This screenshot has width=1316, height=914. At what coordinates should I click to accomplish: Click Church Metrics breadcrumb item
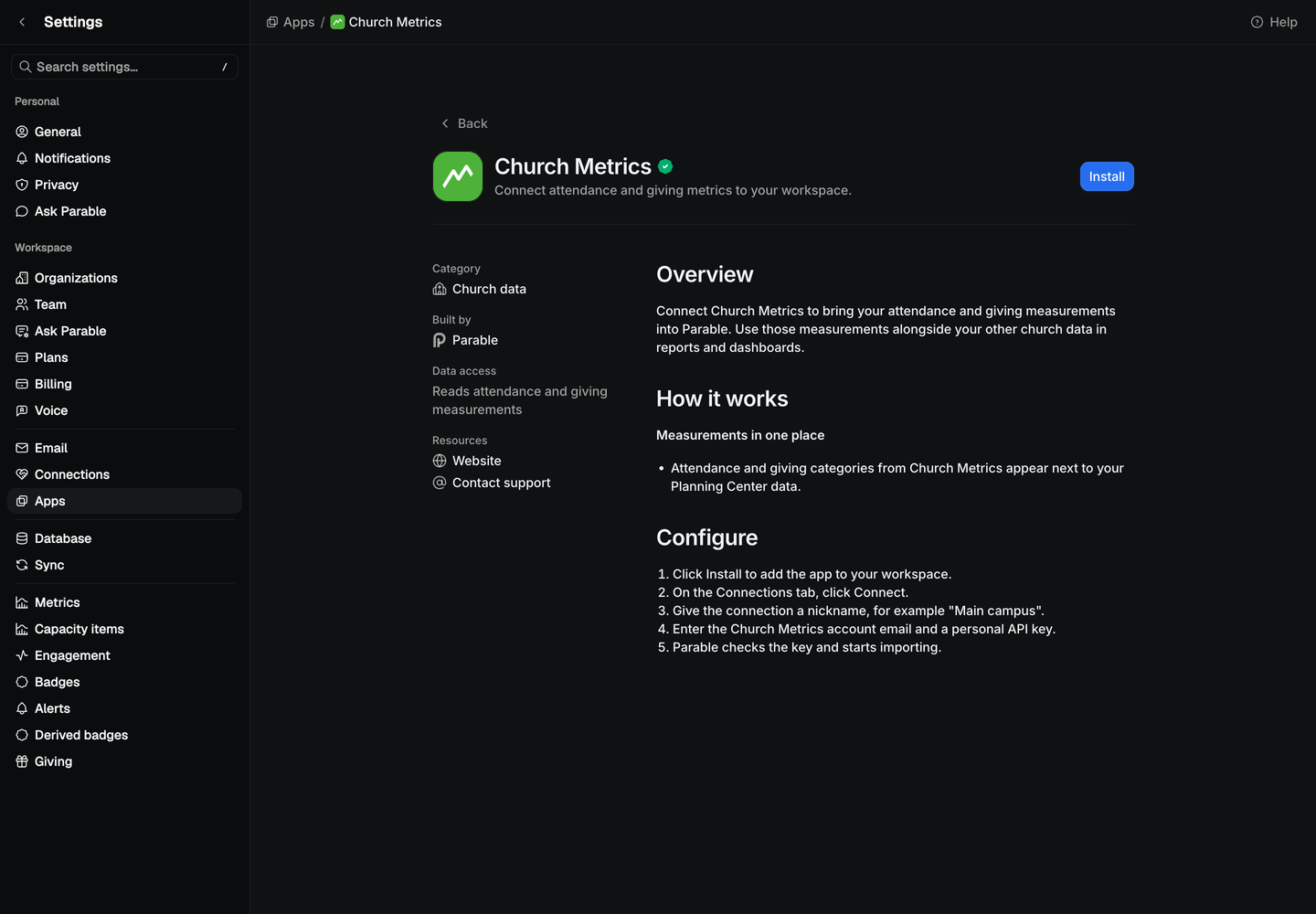pyautogui.click(x=386, y=22)
